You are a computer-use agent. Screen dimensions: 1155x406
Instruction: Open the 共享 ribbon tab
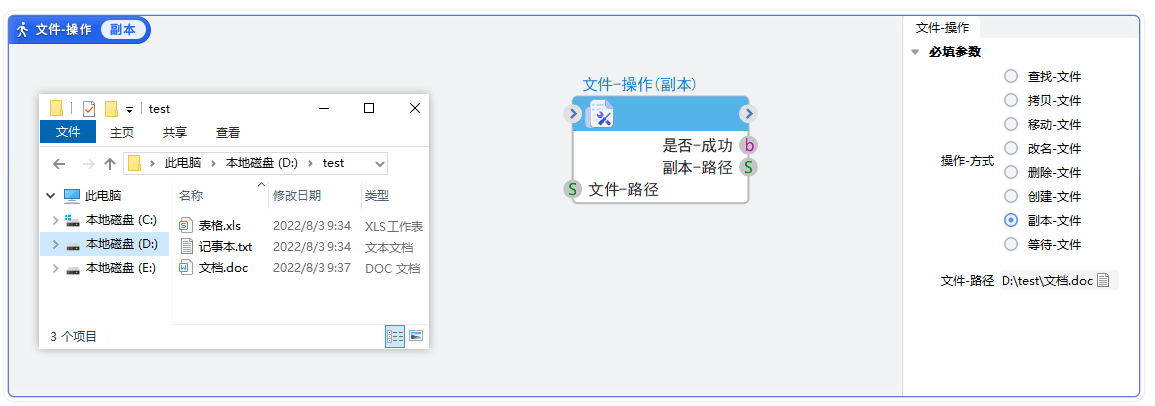175,133
